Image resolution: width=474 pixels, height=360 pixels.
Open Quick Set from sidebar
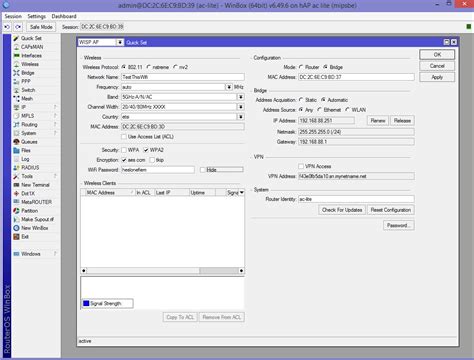coord(31,38)
